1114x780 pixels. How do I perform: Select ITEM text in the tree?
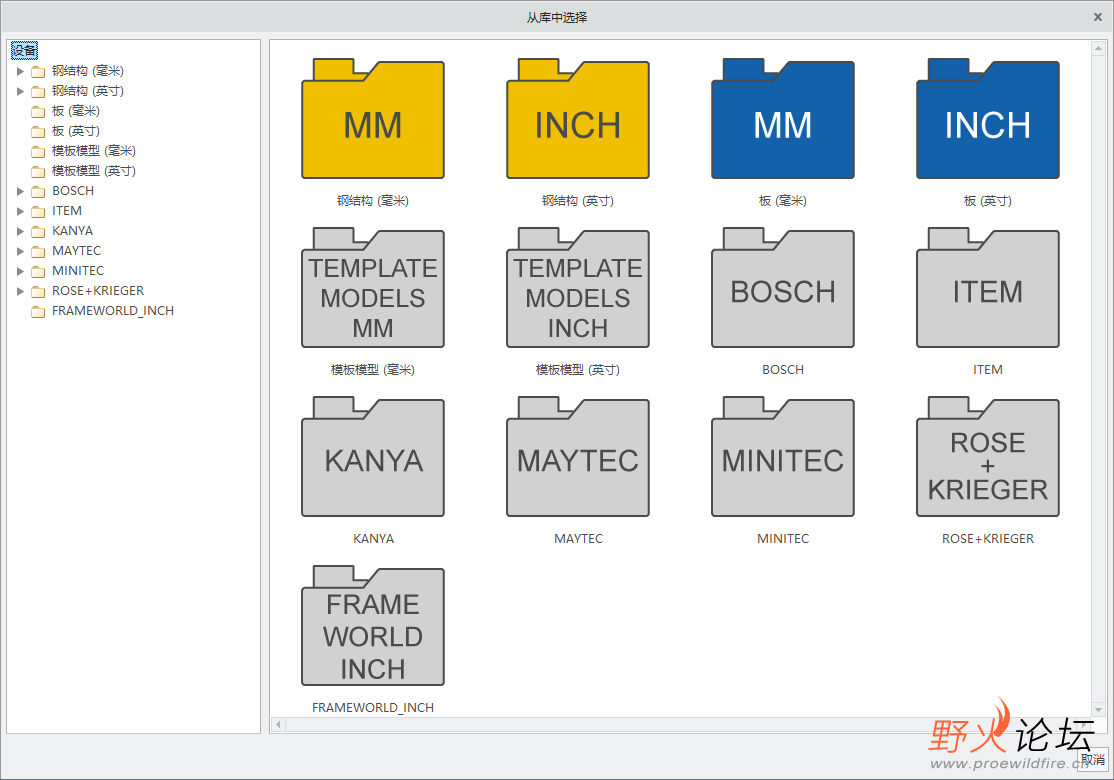[x=67, y=211]
